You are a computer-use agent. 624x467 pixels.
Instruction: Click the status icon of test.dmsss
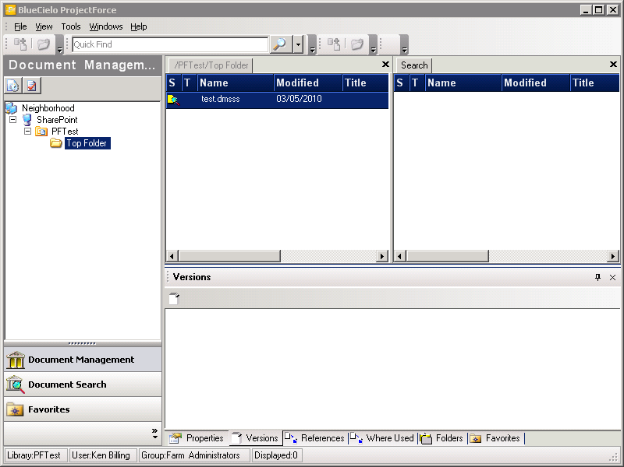click(174, 100)
